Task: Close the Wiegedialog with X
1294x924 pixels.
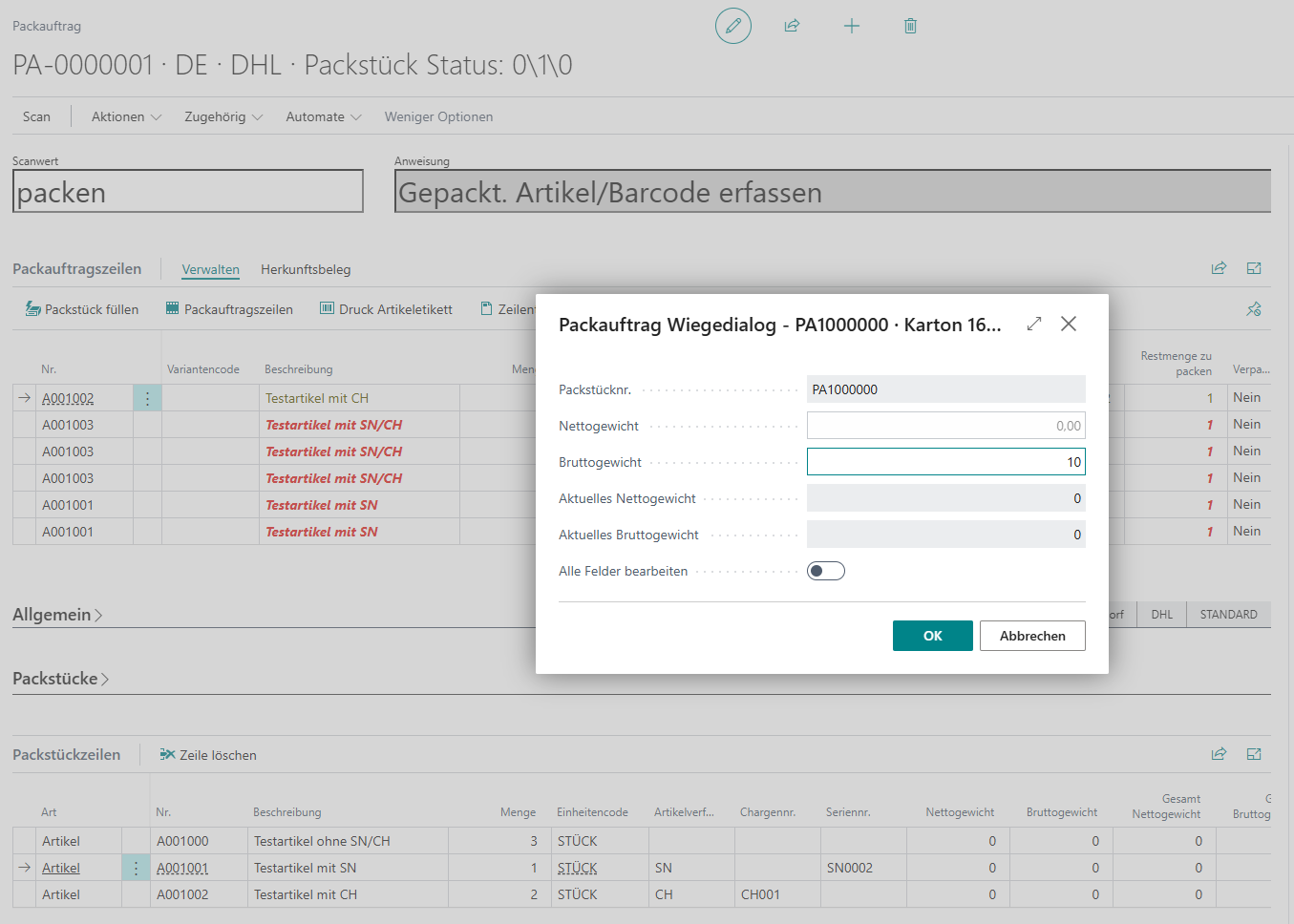Action: pos(1069,325)
